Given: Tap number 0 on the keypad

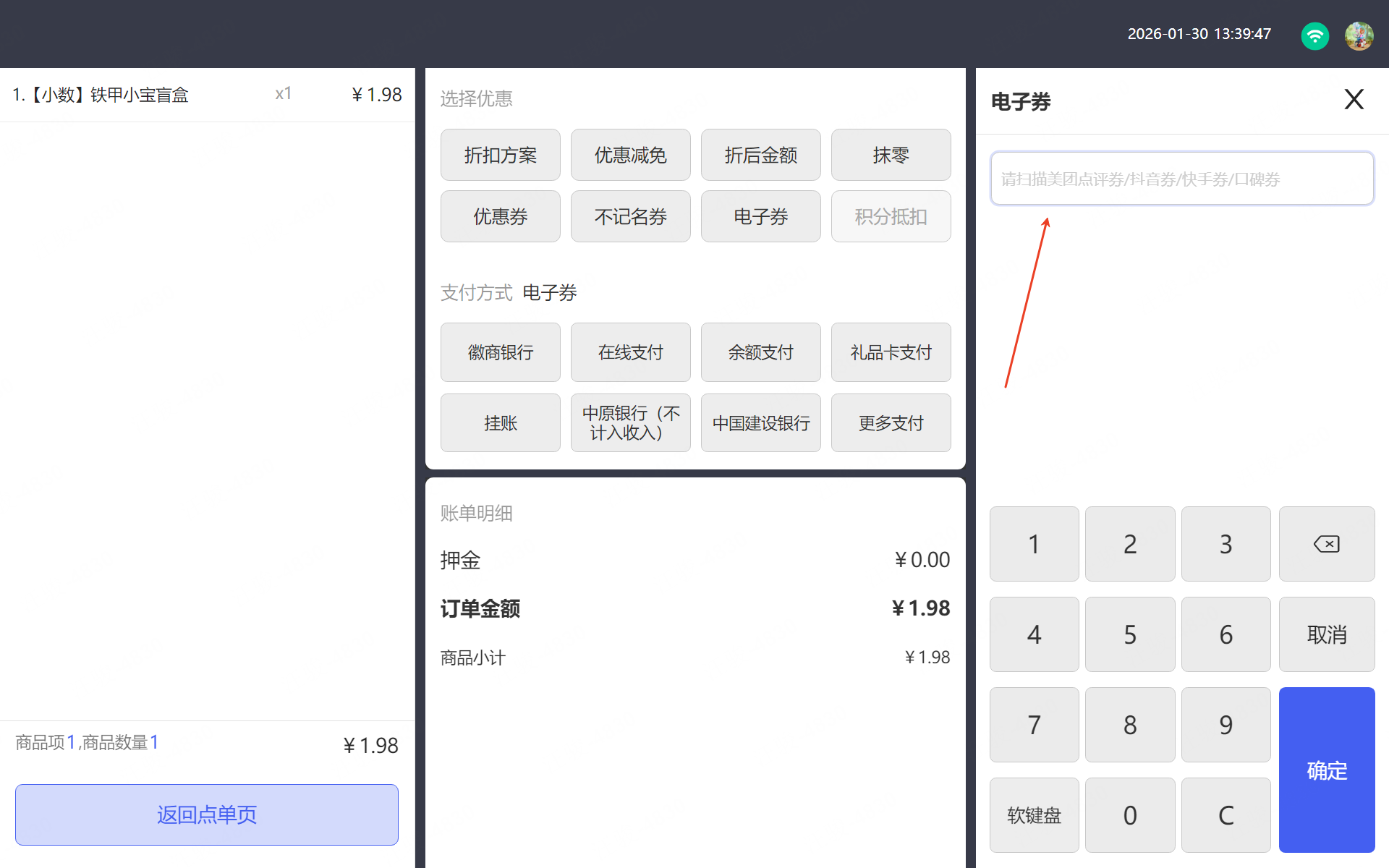Looking at the screenshot, I should pos(1129,815).
